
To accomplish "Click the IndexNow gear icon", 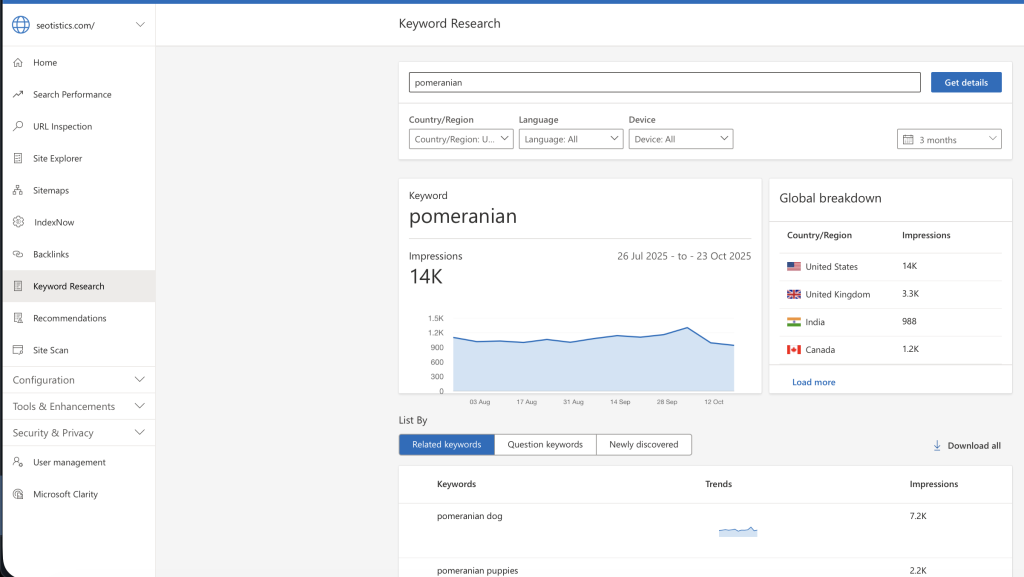I will pyautogui.click(x=18, y=222).
